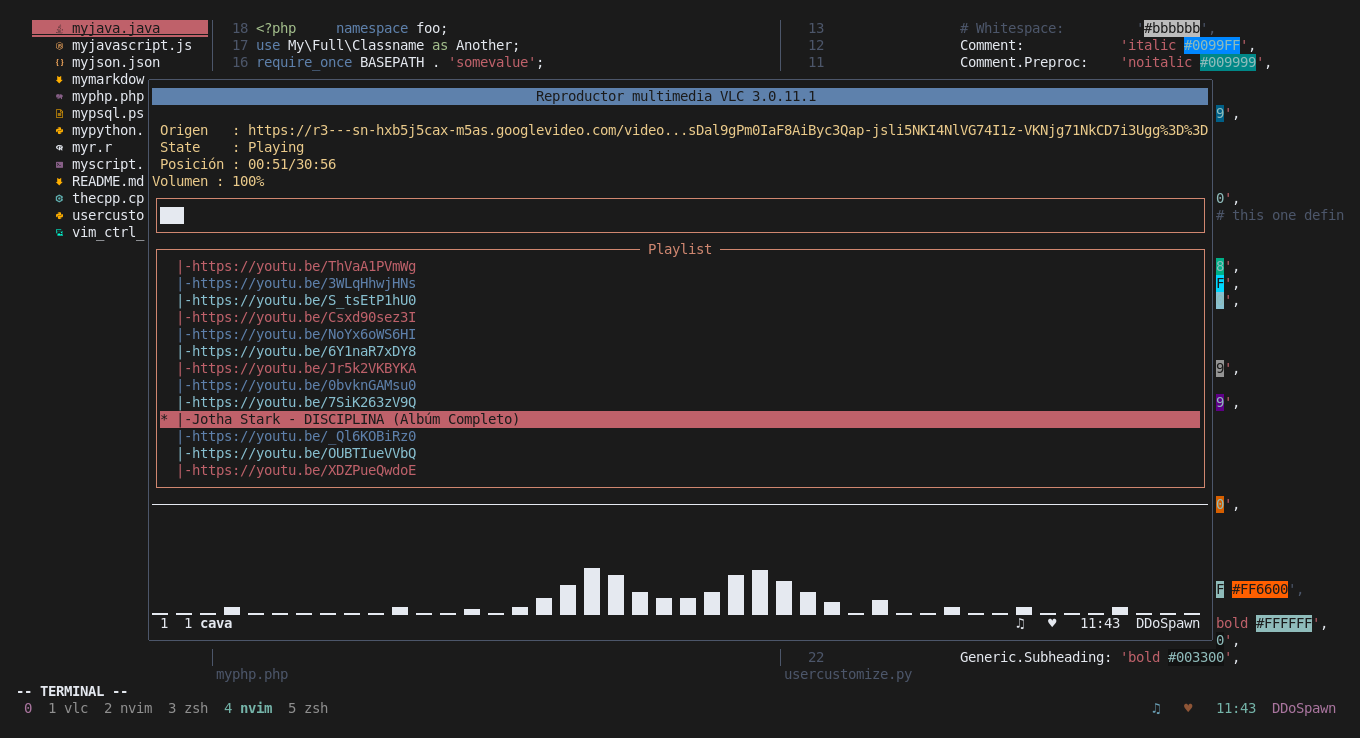Image resolution: width=1360 pixels, height=738 pixels.
Task: Click the C++ icon beside thecpp.cp
Action: (59, 198)
